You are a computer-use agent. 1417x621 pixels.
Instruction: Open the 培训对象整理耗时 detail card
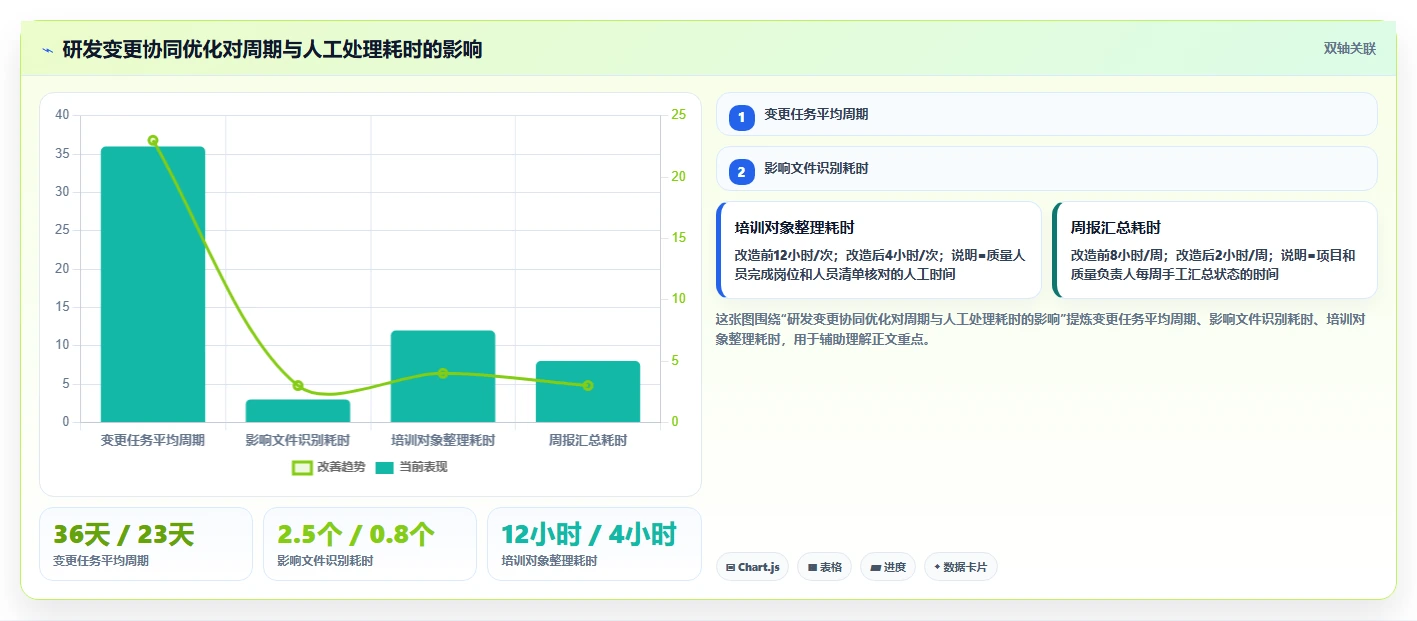[879, 250]
